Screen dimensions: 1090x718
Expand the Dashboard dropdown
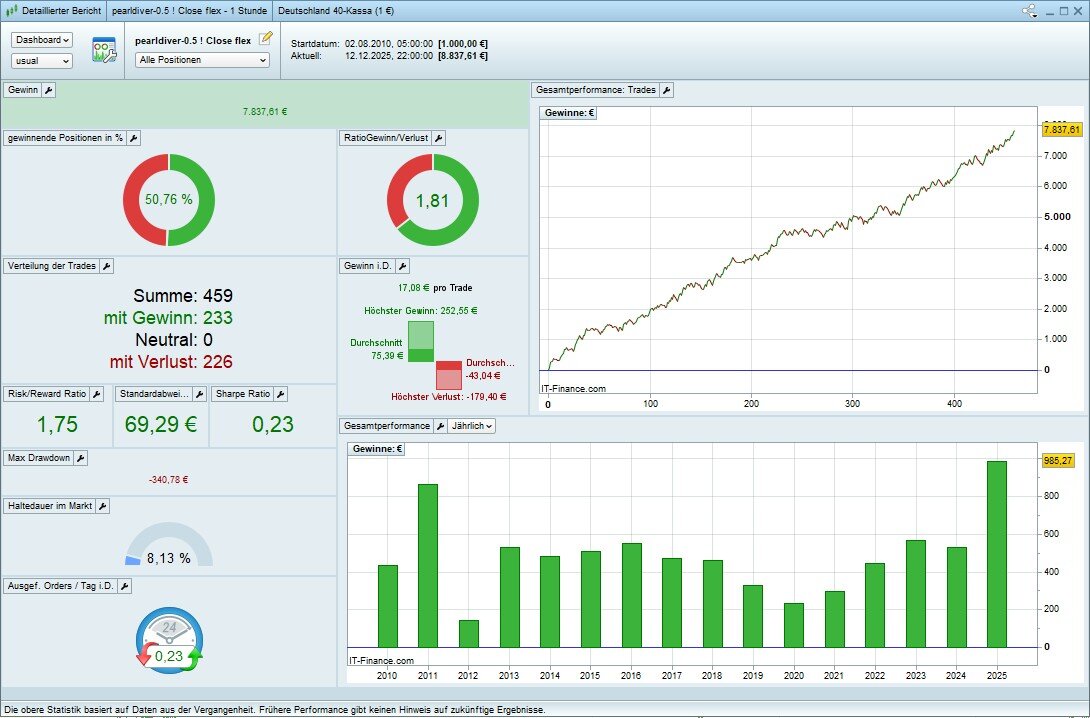point(42,40)
